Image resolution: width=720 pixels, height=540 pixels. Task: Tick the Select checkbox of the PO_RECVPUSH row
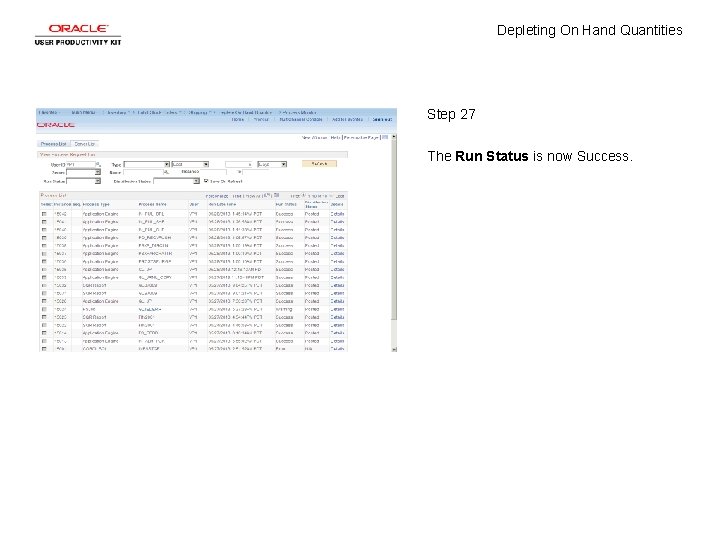pos(44,238)
